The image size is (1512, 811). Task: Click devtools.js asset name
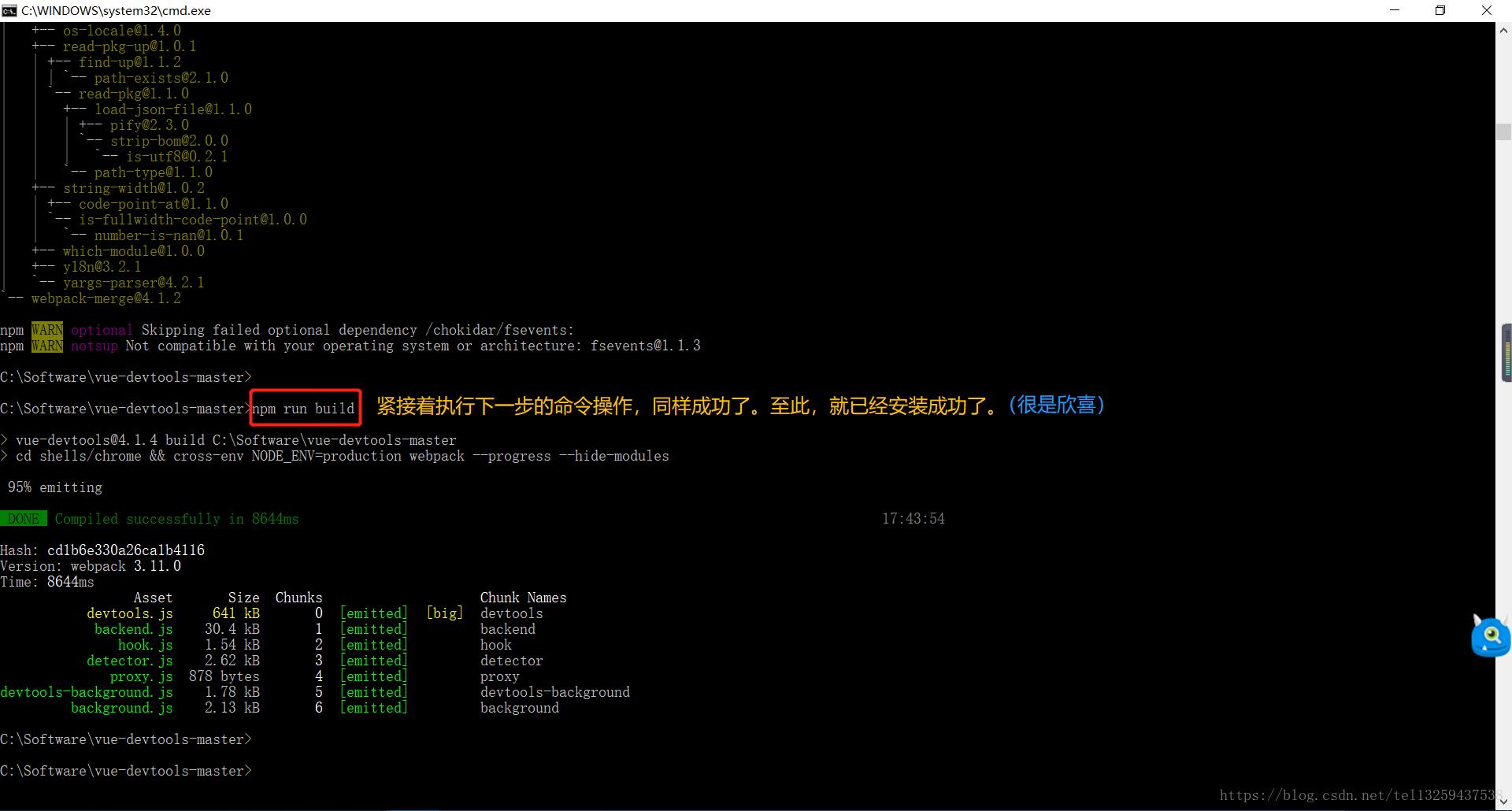130,613
